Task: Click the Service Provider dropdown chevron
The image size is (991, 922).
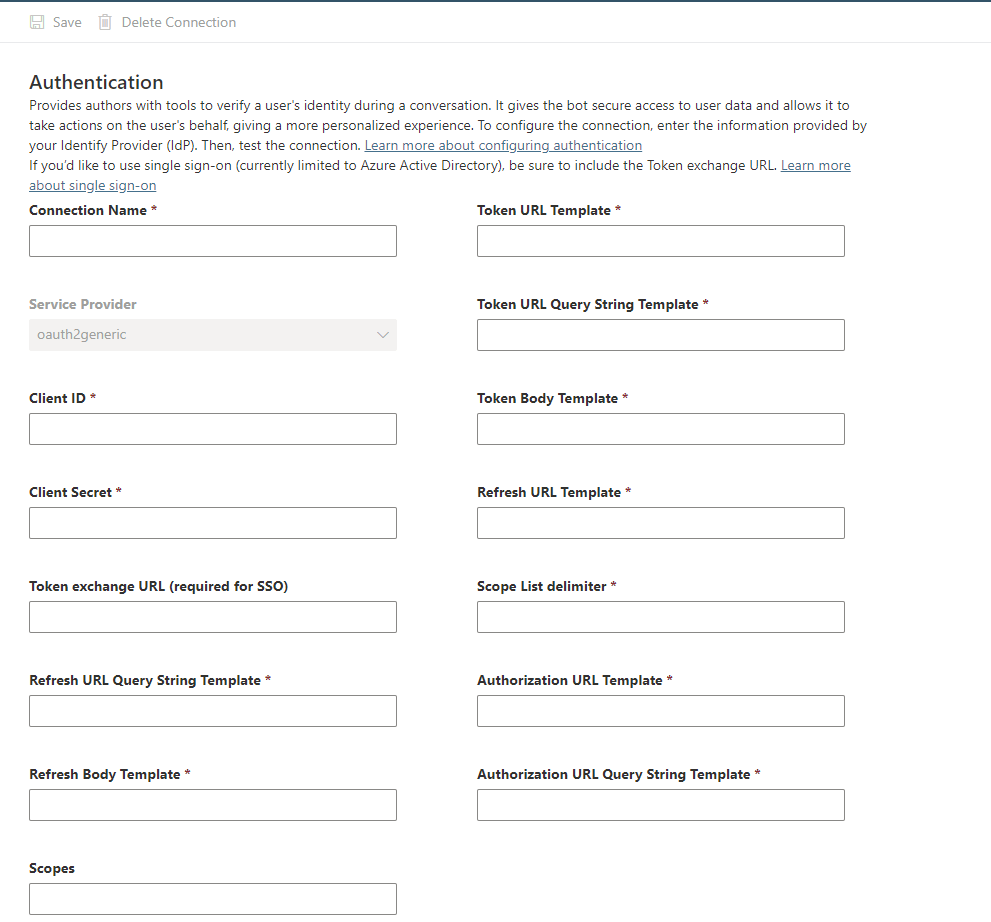Action: tap(382, 335)
